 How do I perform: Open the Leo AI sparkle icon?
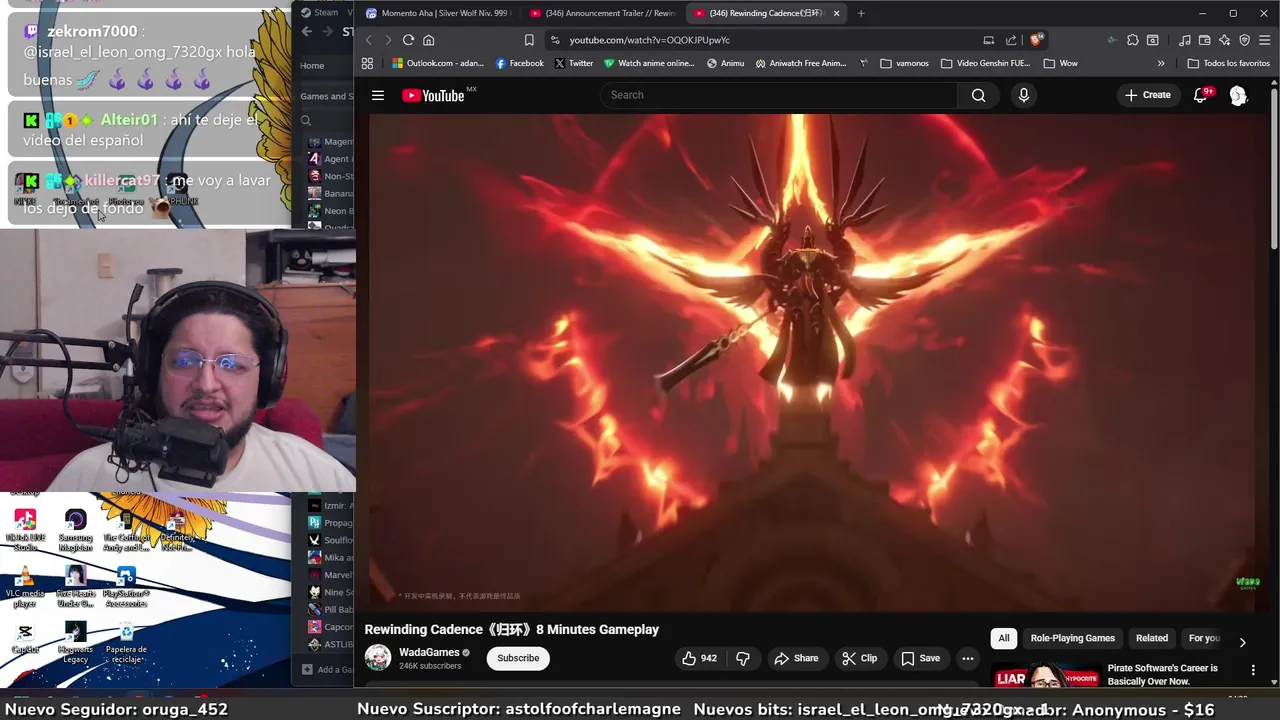tap(1224, 40)
